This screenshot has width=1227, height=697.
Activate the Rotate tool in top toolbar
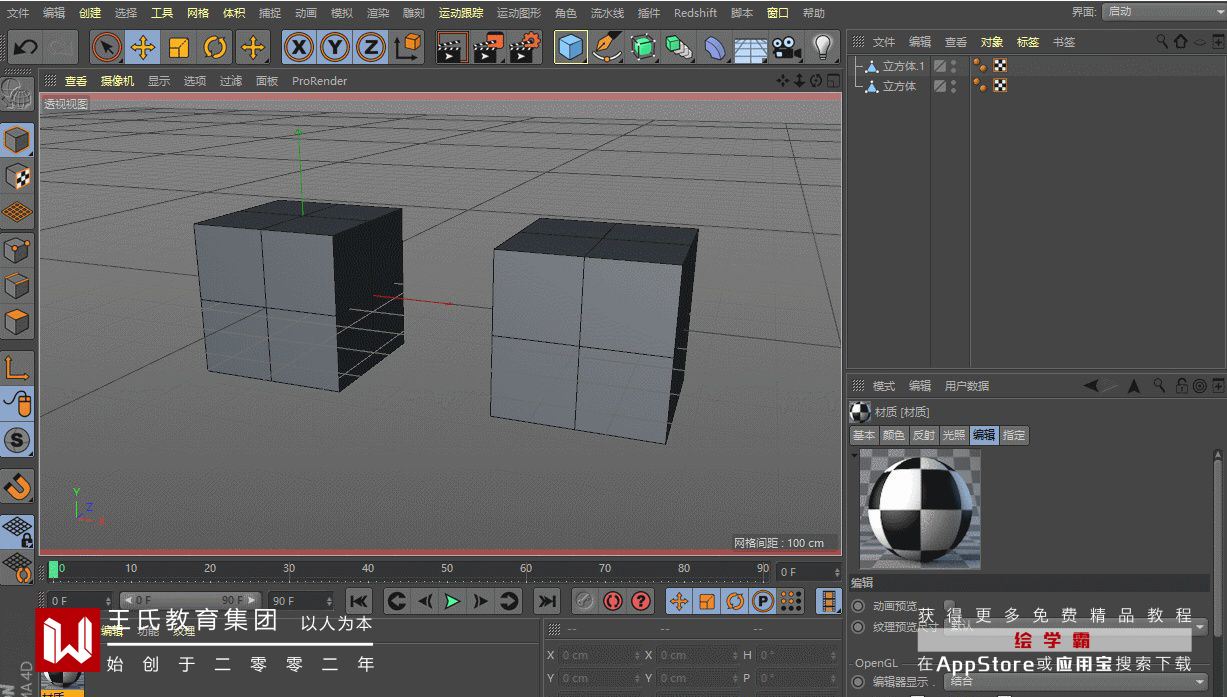[x=215, y=47]
